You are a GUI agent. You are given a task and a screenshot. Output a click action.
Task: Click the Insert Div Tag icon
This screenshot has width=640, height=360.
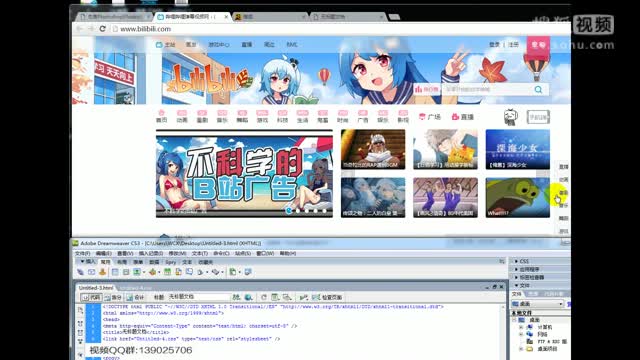click(126, 272)
